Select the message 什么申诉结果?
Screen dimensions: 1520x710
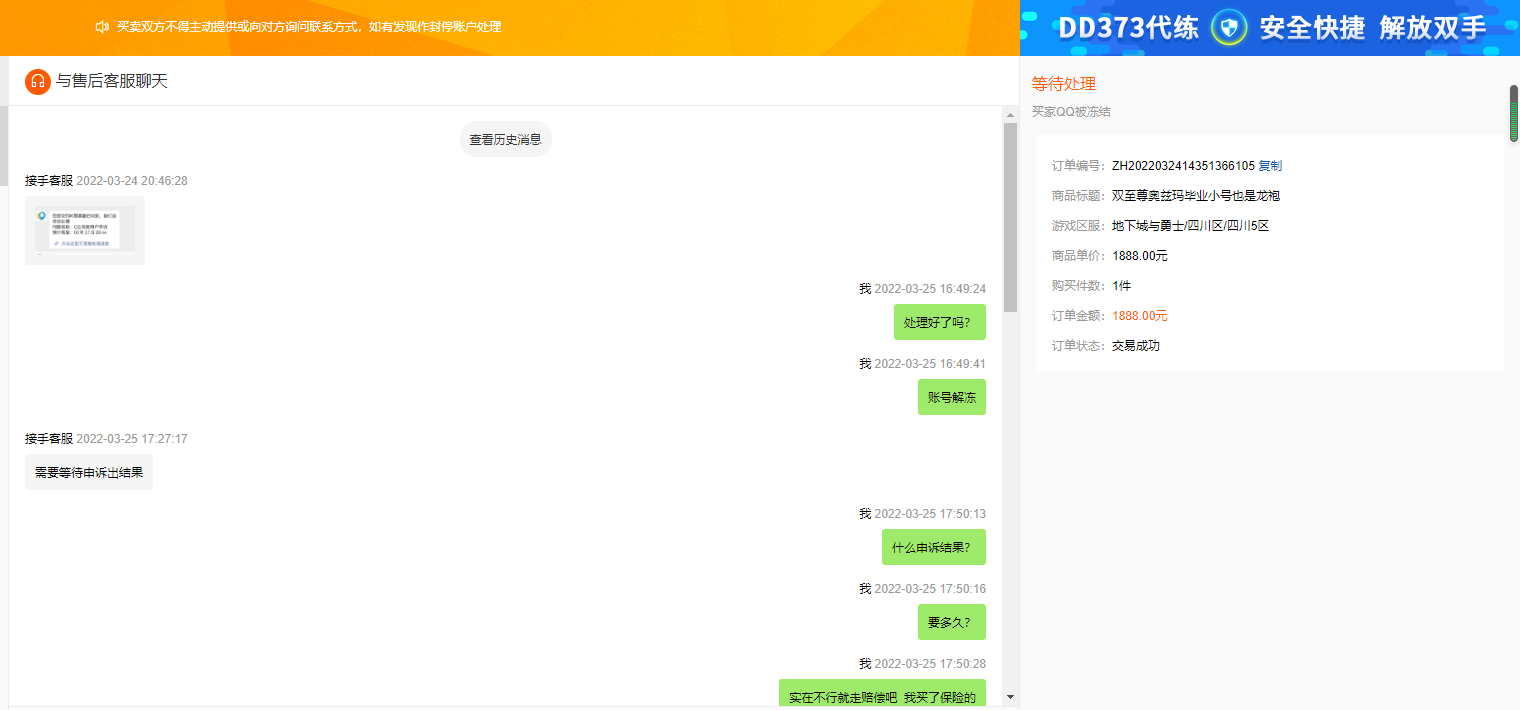[933, 547]
